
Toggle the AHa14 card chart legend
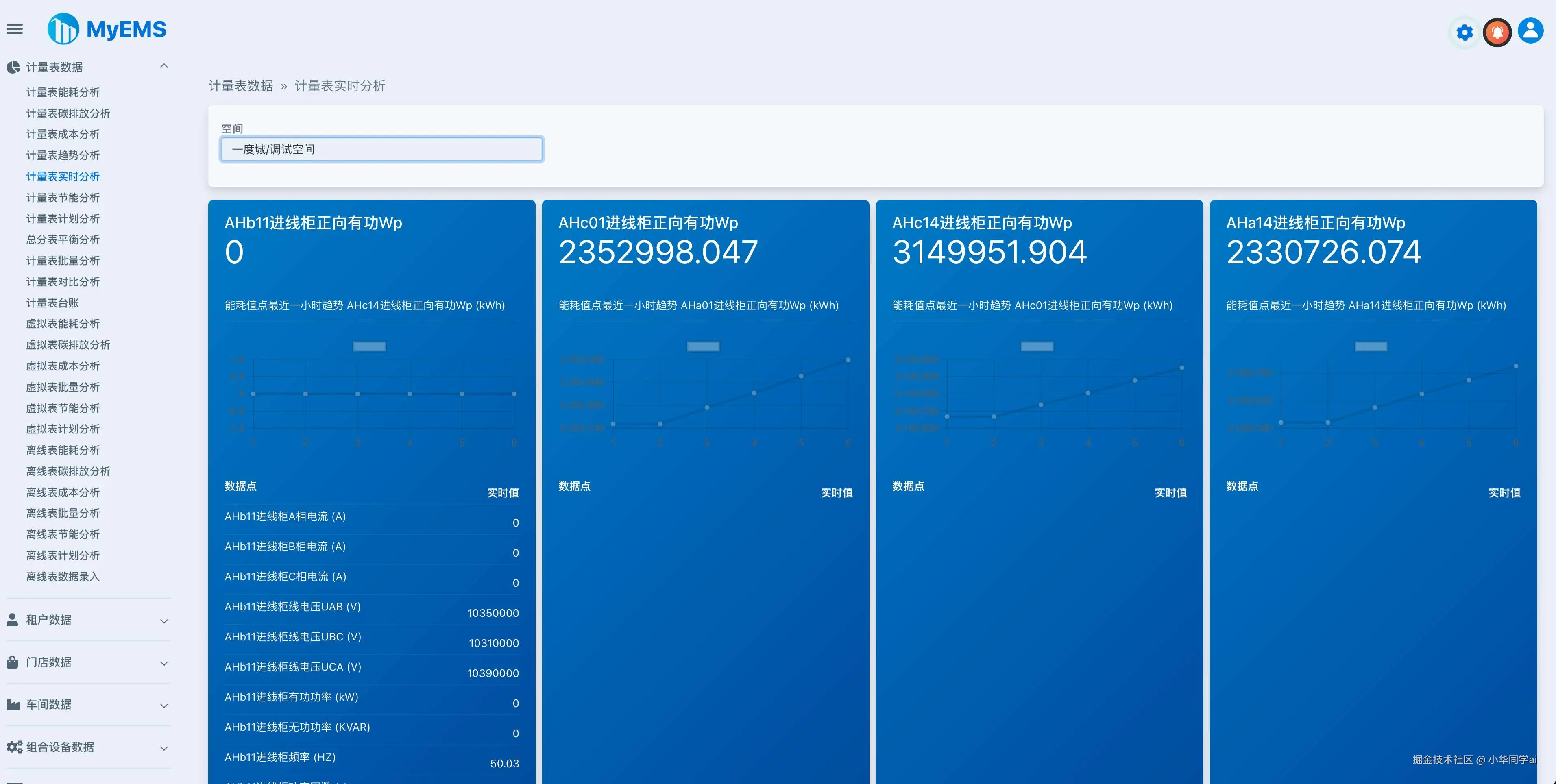coord(1371,346)
